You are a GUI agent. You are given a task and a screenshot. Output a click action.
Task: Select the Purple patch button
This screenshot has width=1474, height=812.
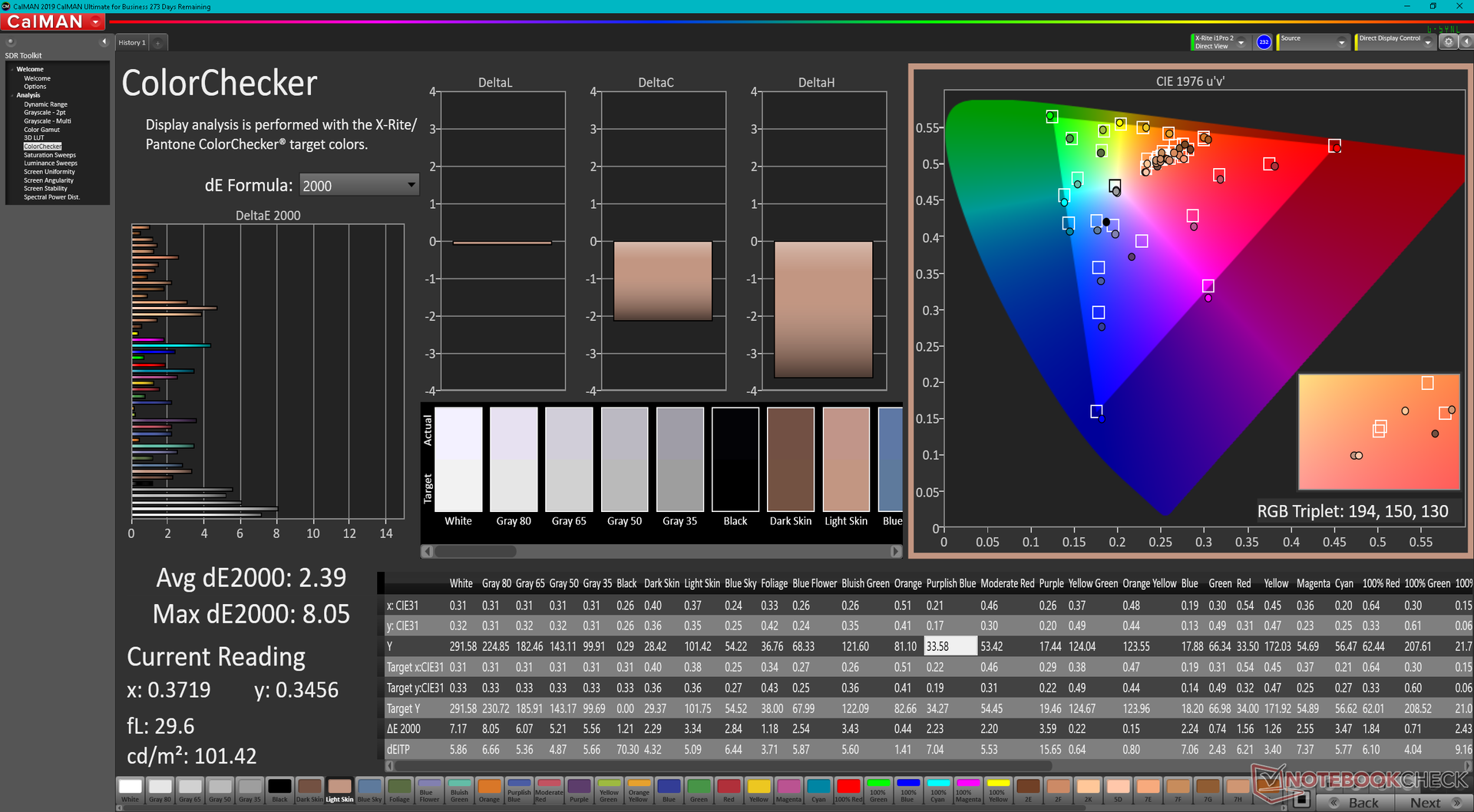click(579, 791)
